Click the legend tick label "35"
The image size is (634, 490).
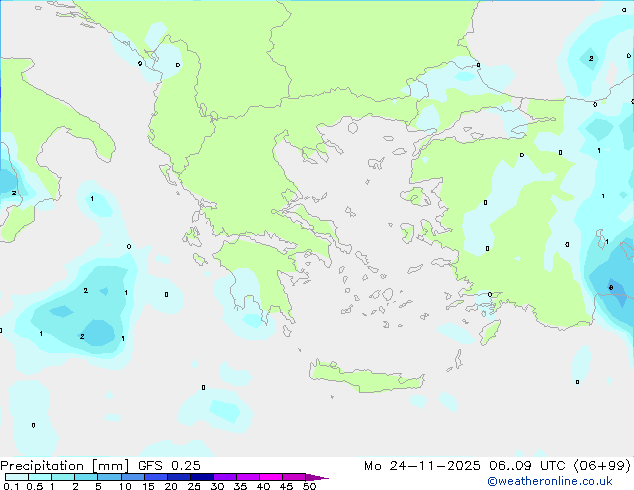click(x=240, y=486)
